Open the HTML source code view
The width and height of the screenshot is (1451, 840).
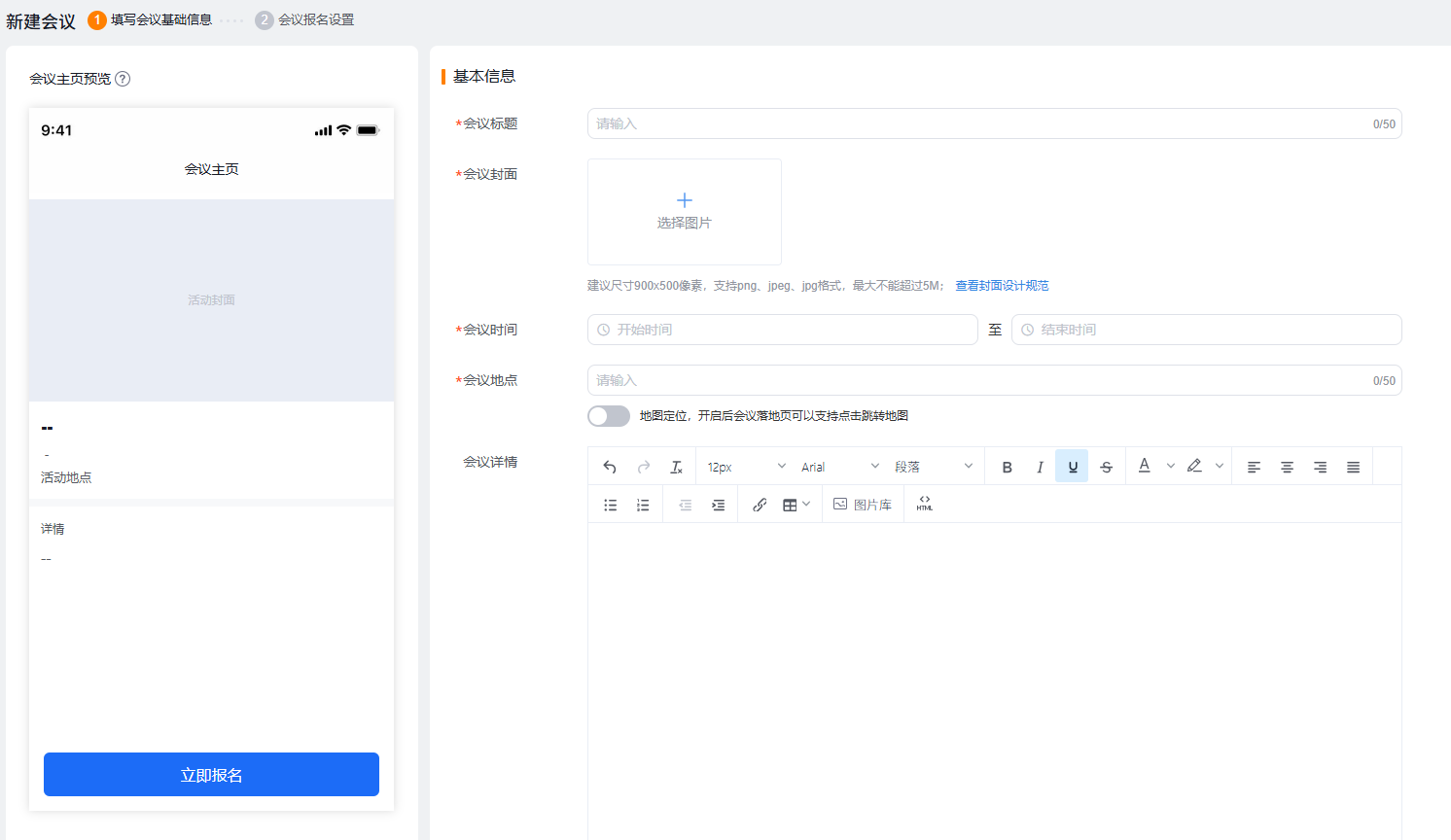pos(924,504)
